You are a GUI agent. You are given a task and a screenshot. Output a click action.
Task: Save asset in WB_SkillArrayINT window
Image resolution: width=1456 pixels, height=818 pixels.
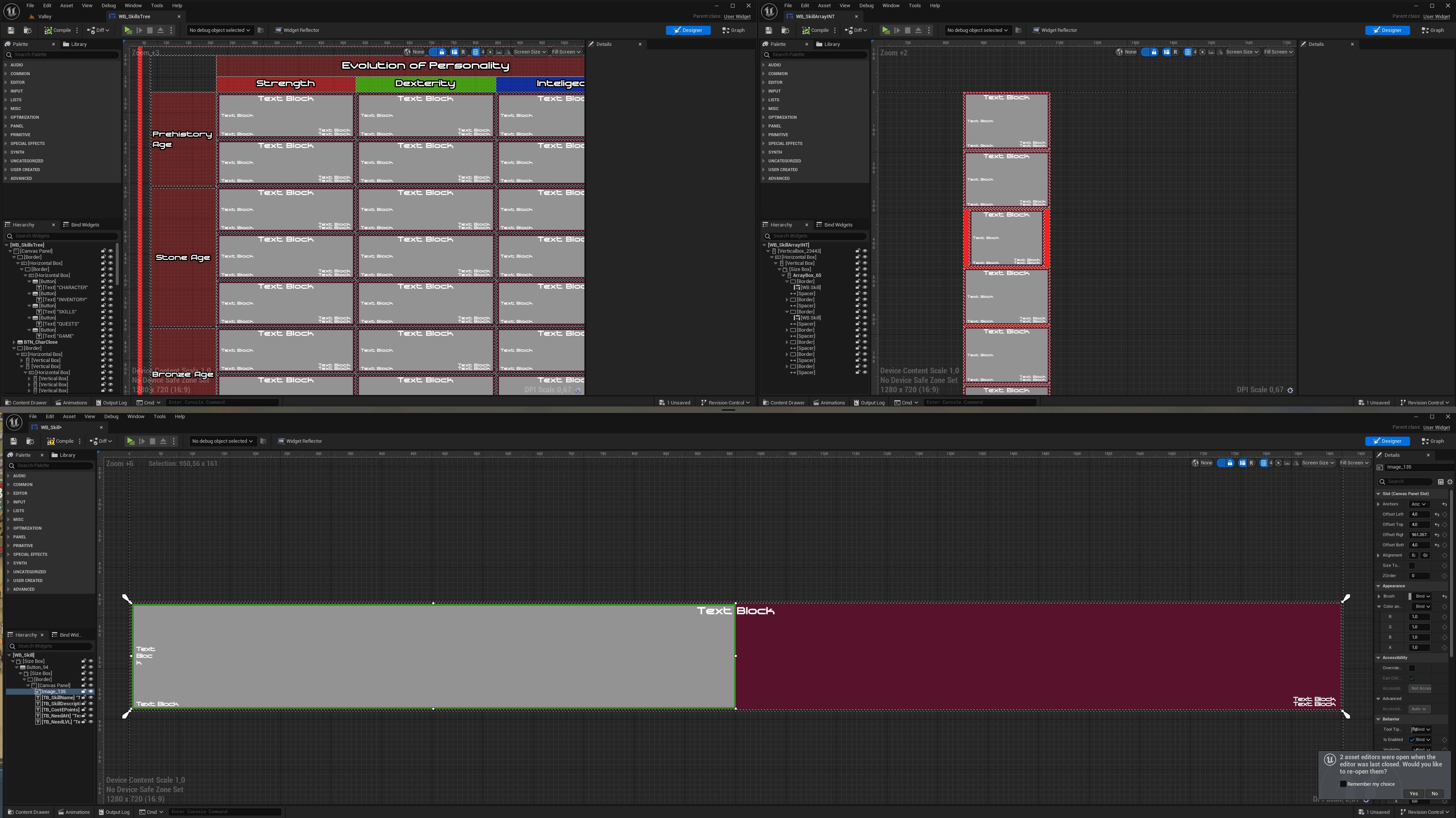(769, 30)
